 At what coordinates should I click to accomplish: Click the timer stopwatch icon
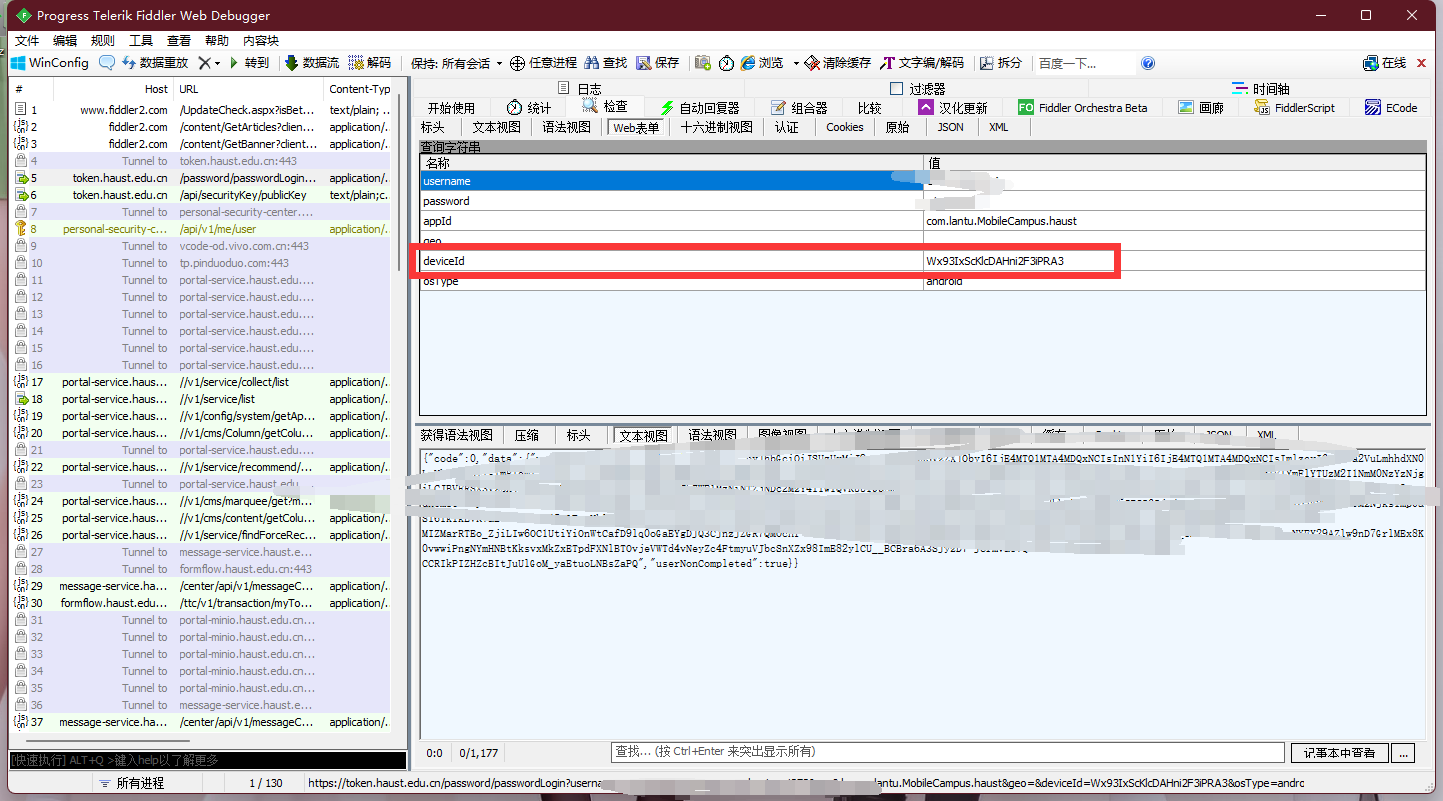point(726,63)
